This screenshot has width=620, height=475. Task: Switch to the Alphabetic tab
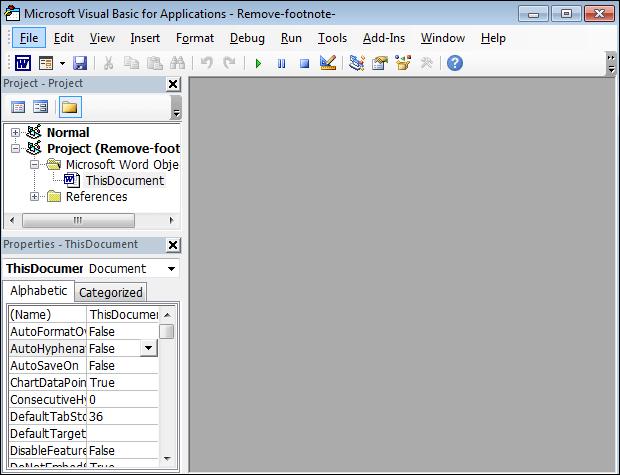(38, 291)
